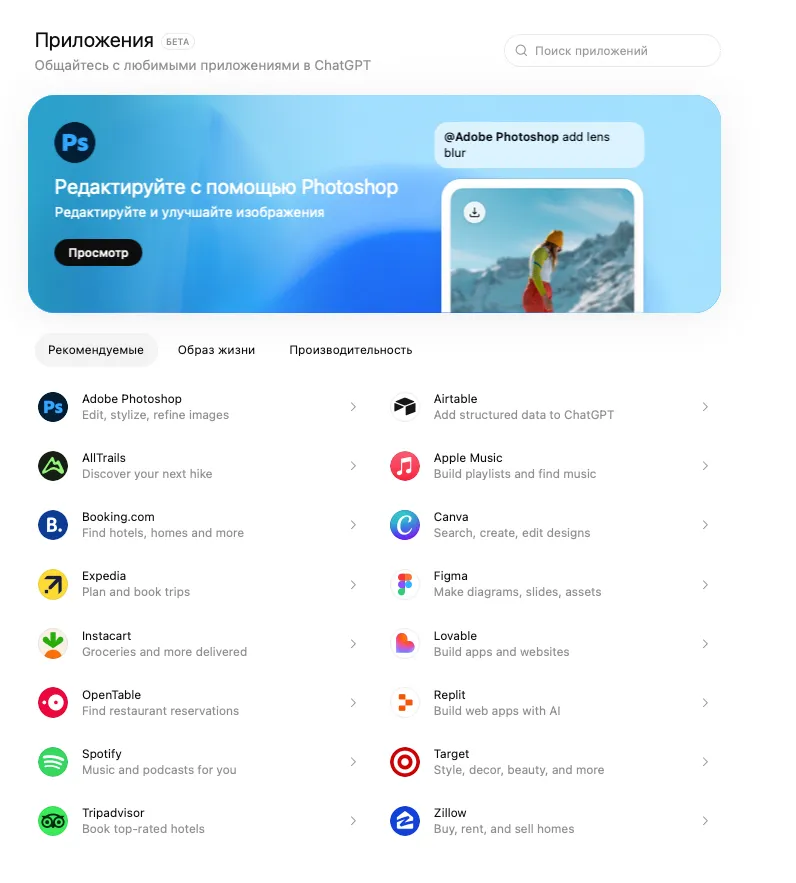Select the Apple Music note icon

click(405, 466)
